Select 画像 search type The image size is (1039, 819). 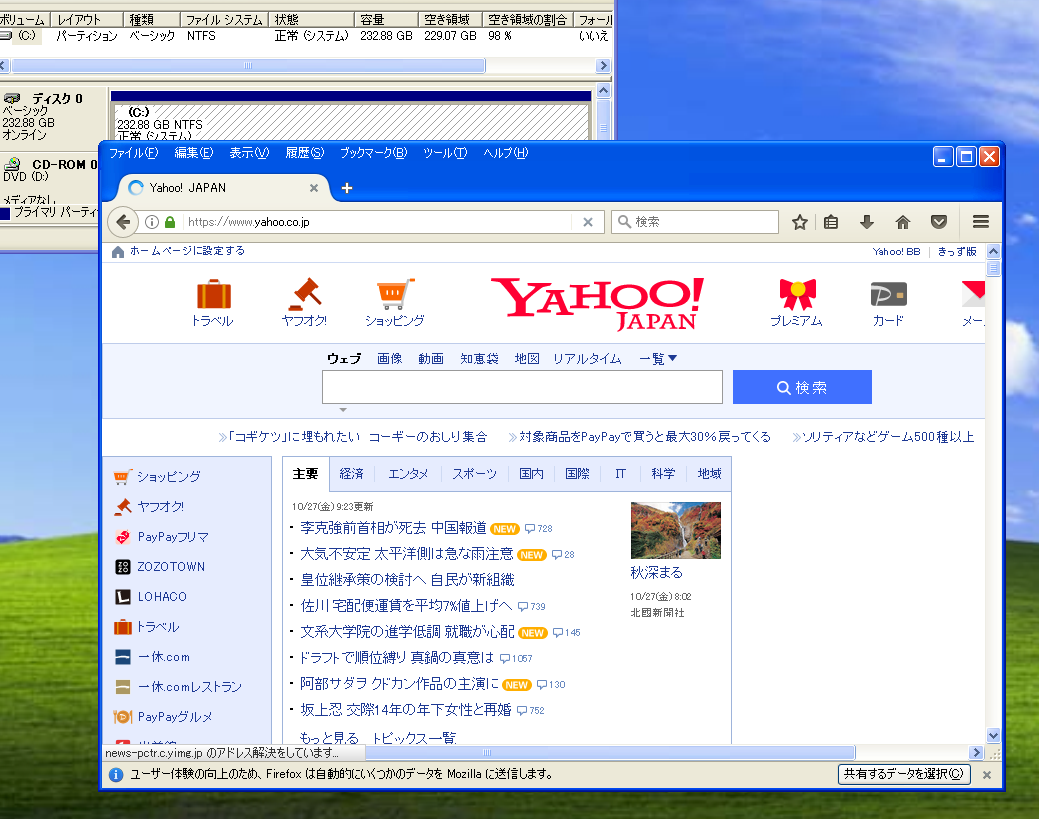click(x=390, y=358)
